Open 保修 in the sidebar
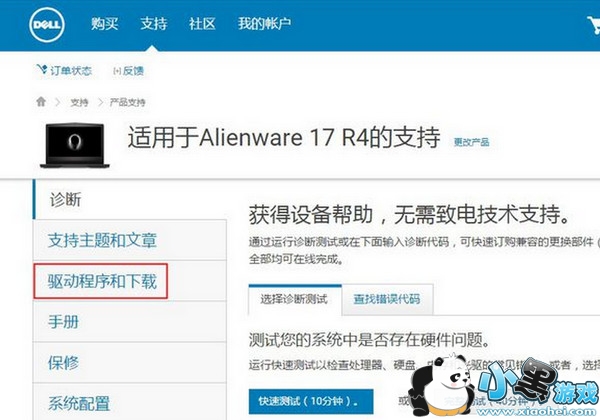This screenshot has height=420, width=600. coord(130,363)
